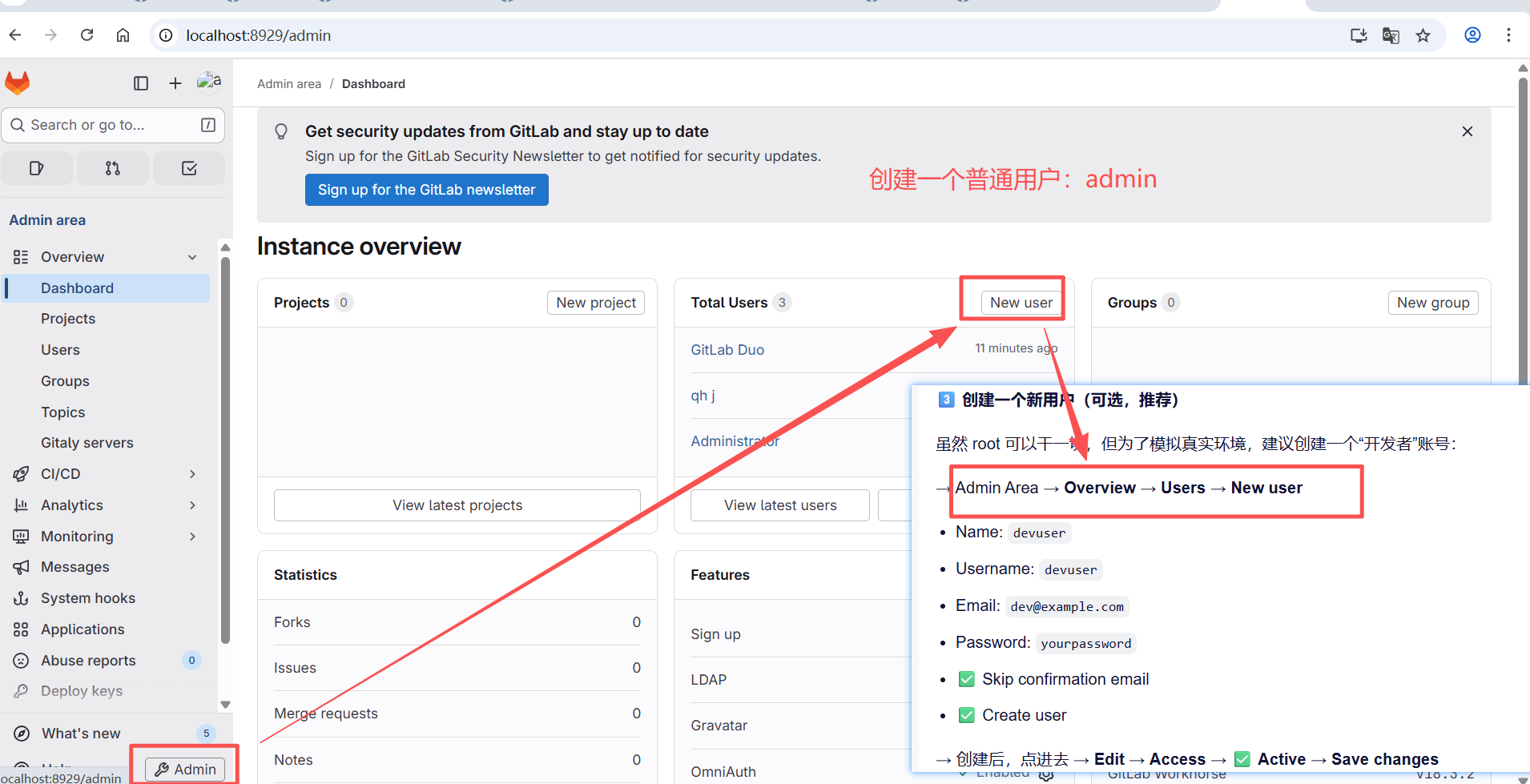Click Sign up for the GitLab newsletter

tap(426, 190)
